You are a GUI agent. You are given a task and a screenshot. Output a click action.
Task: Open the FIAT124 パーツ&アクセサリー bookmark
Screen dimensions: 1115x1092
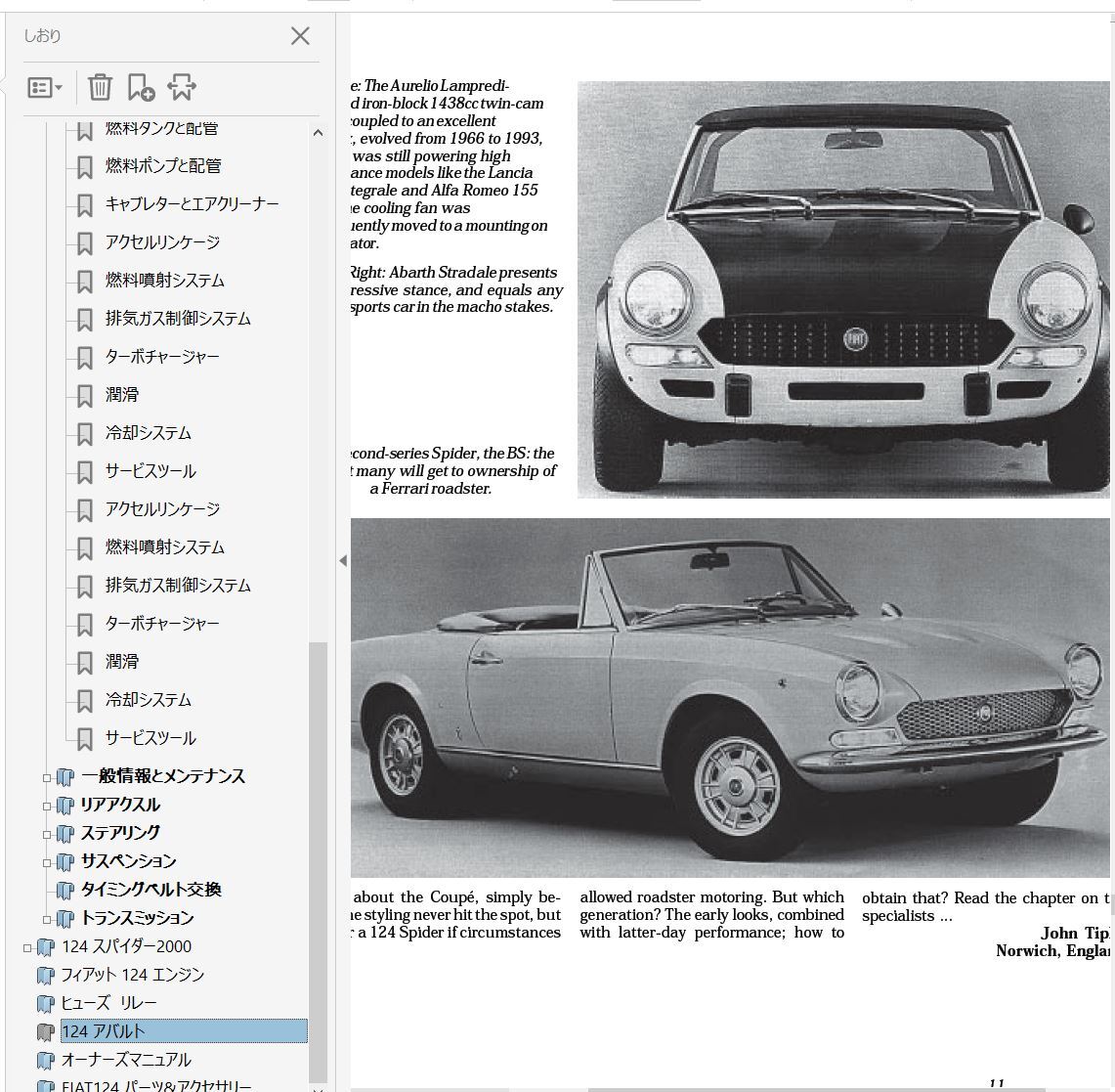coord(156,1085)
